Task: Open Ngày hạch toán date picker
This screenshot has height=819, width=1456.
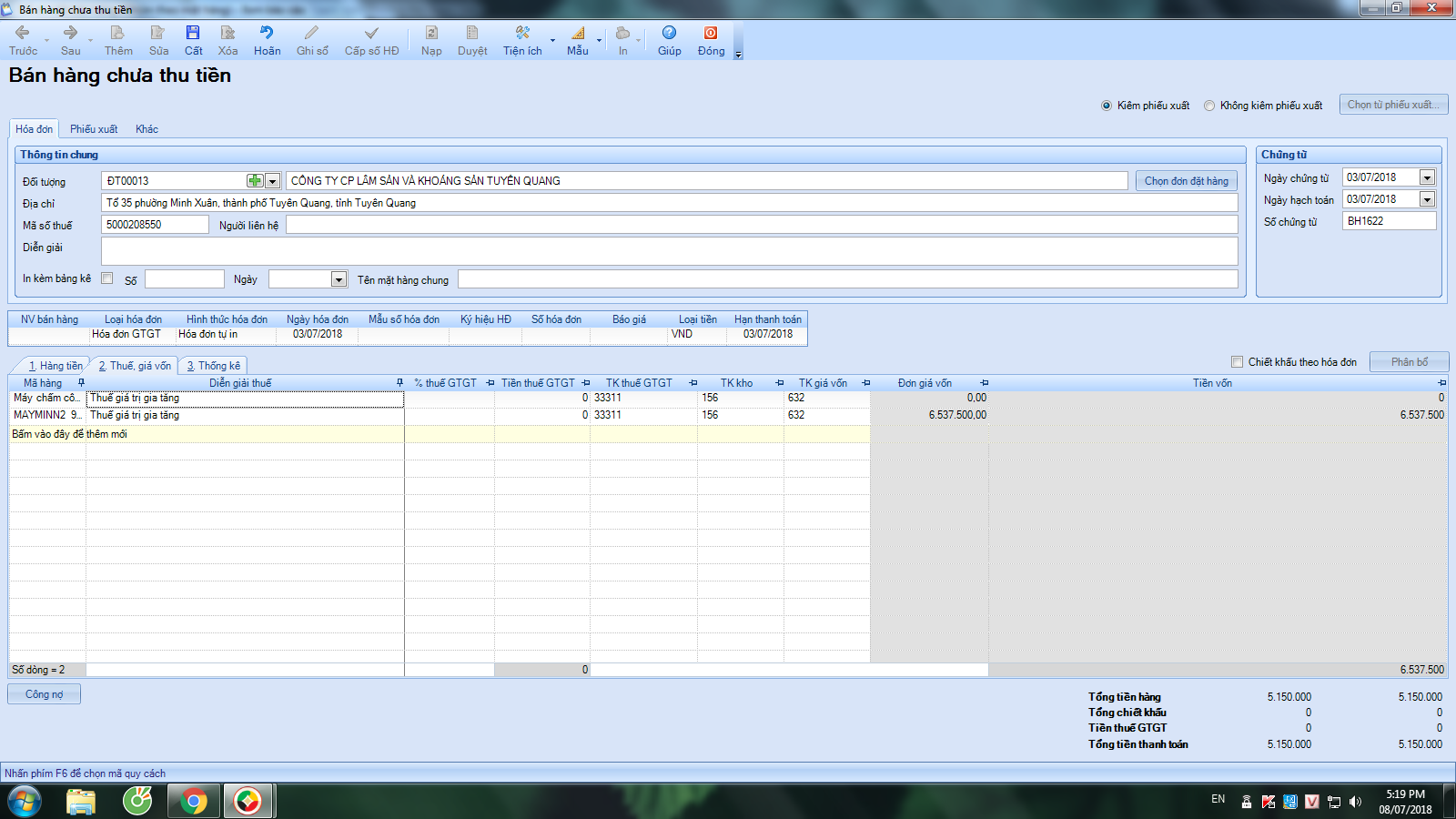Action: [1427, 199]
